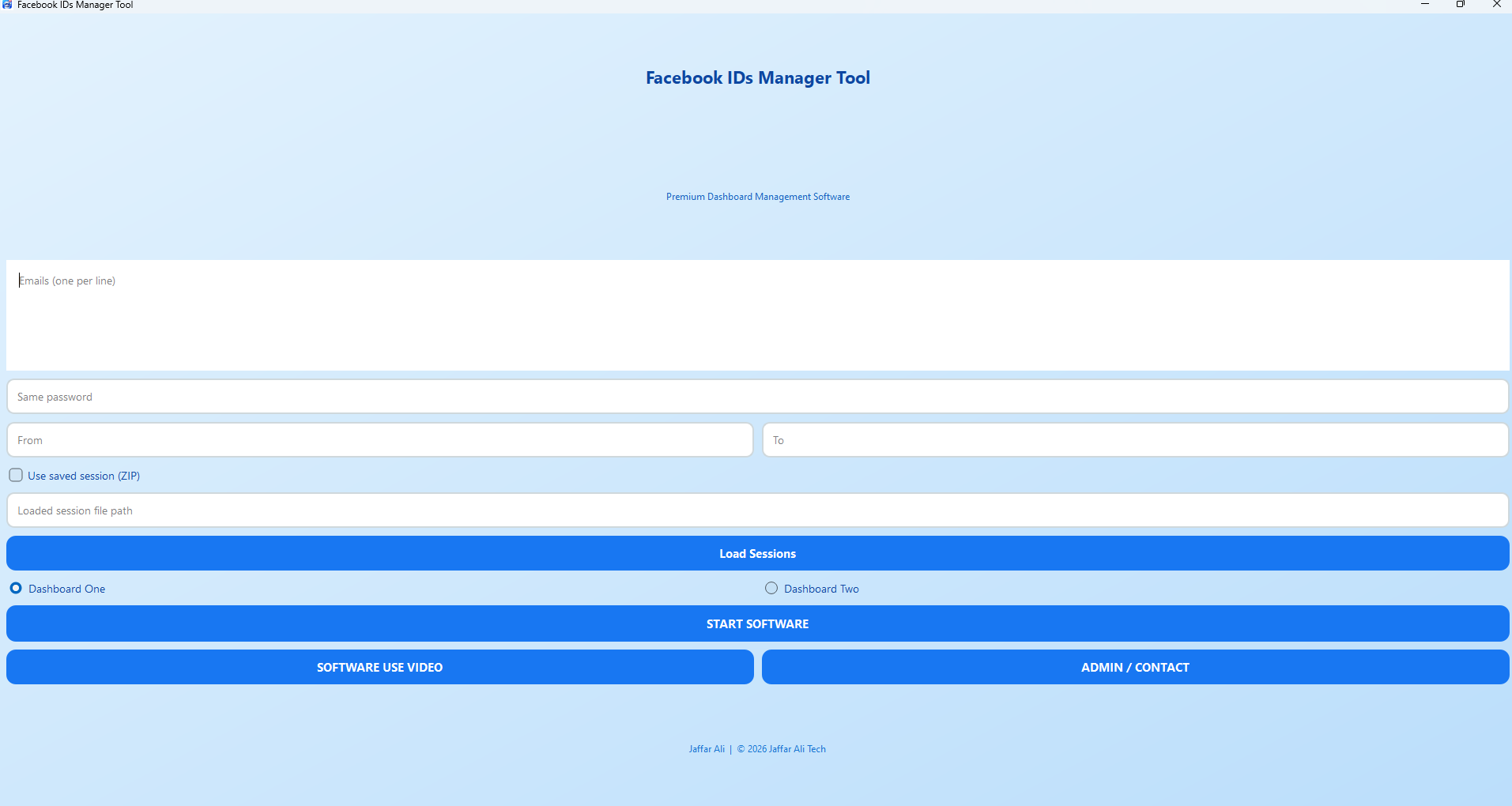Click into the Same password field
The image size is (1512, 806).
[x=757, y=397]
